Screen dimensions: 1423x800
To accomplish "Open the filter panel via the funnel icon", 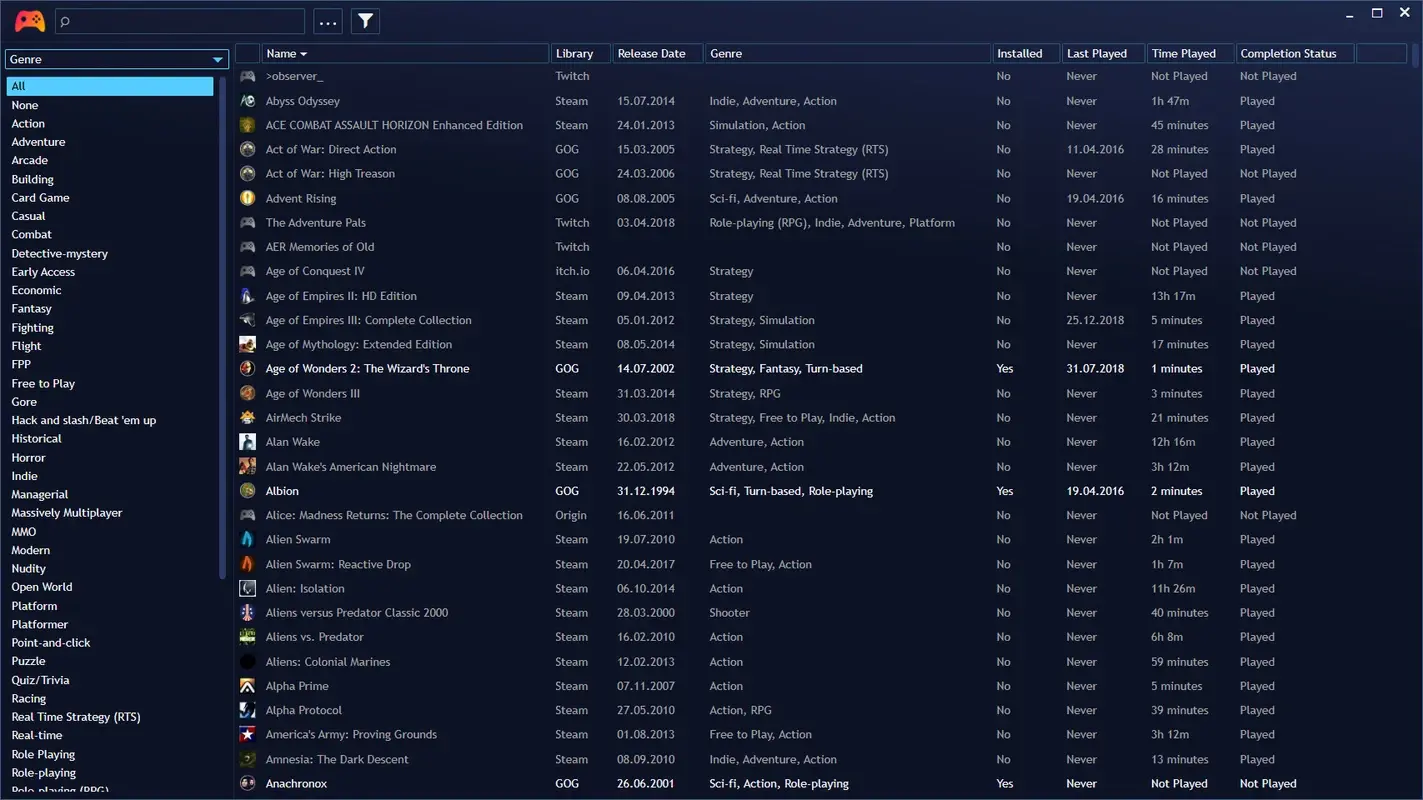I will [x=364, y=20].
